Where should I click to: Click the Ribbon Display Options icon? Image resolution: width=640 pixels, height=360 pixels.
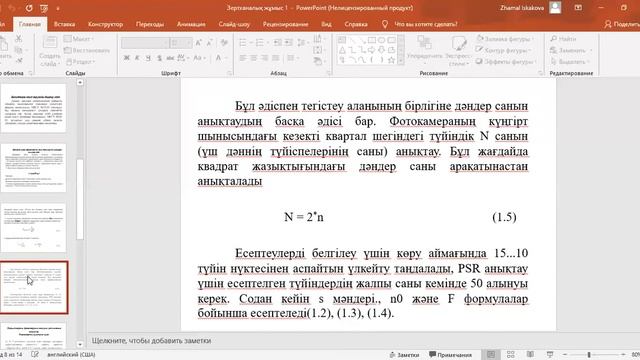click(x=578, y=8)
